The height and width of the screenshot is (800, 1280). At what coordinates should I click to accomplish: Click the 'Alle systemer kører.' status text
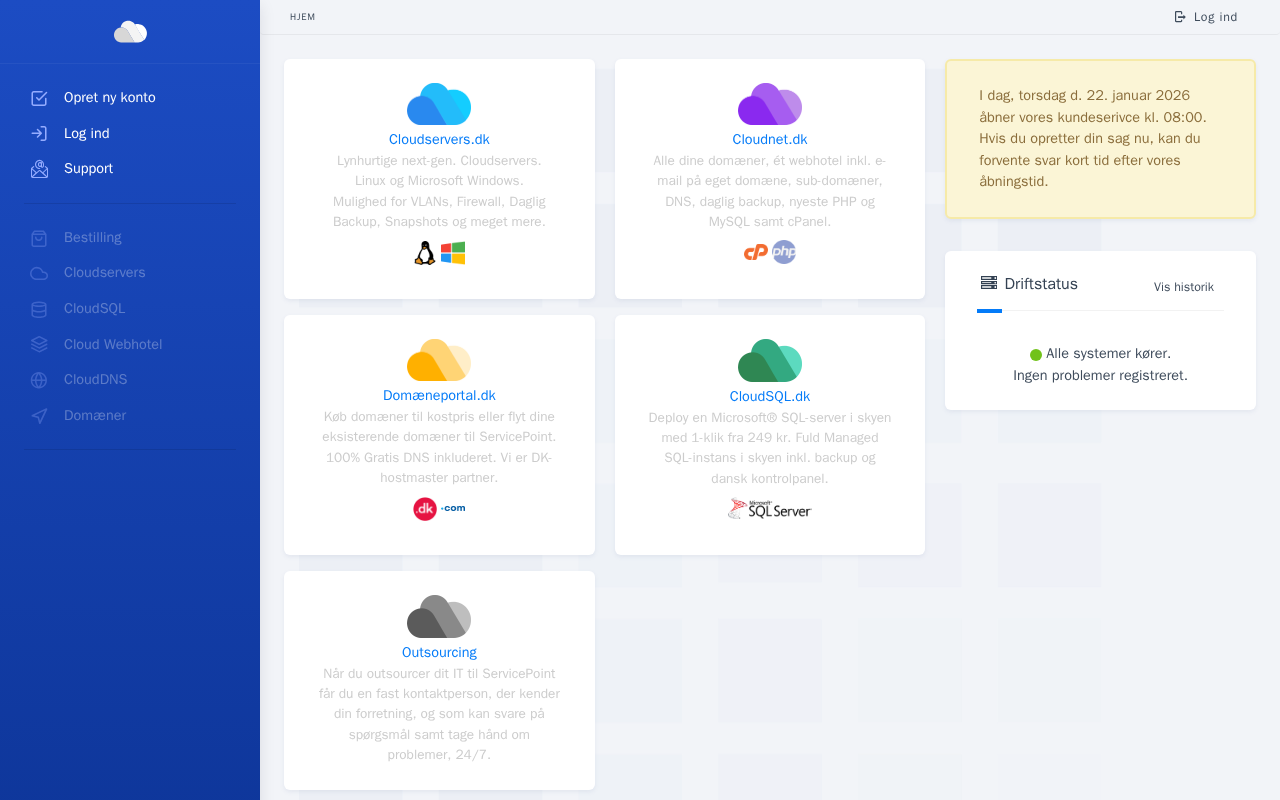[1108, 354]
